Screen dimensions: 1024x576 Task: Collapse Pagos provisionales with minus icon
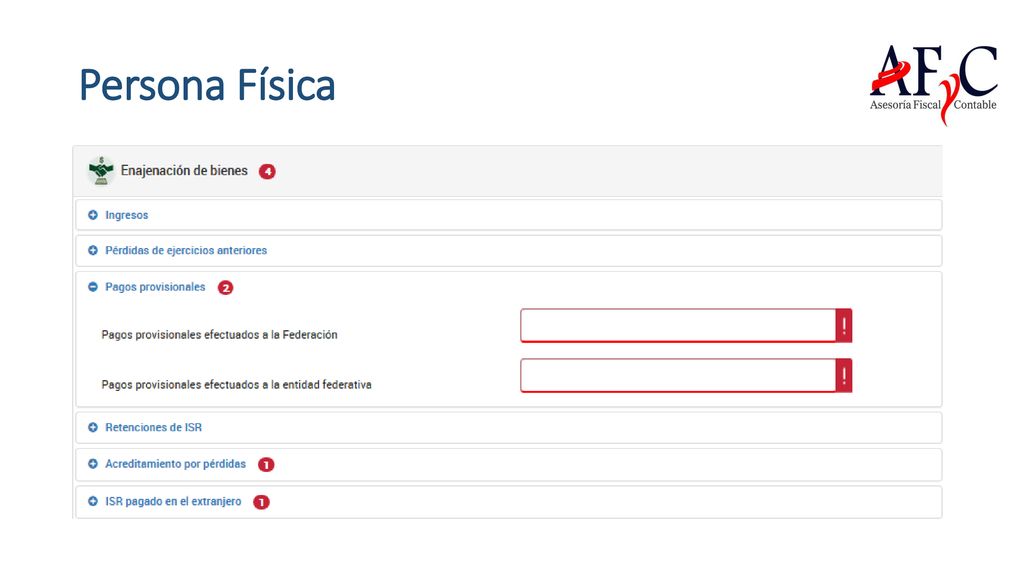[93, 287]
